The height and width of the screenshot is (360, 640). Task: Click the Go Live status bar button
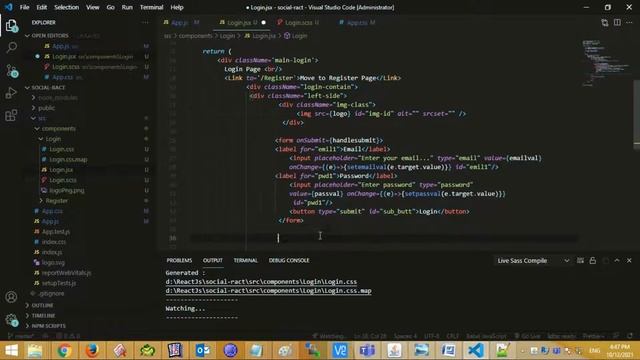(527, 336)
